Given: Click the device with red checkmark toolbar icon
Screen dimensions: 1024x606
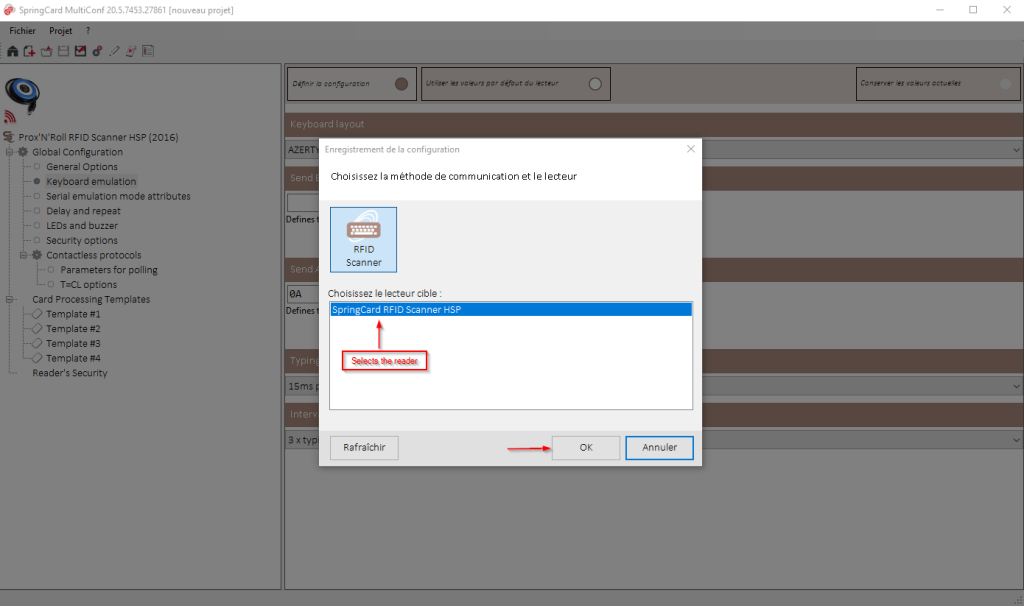Looking at the screenshot, I should [131, 51].
